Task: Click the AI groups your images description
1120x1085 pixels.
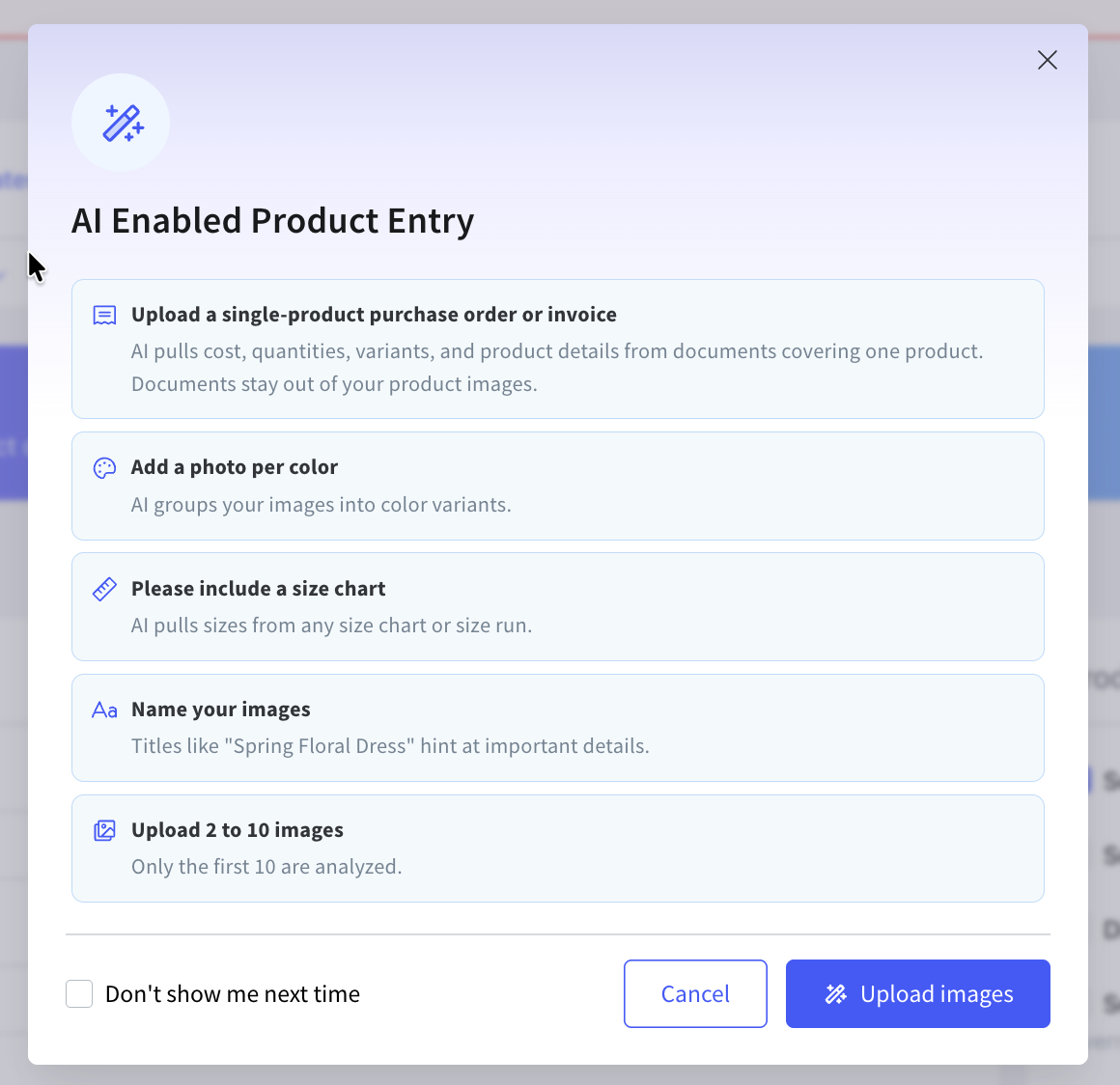Action: click(x=322, y=505)
